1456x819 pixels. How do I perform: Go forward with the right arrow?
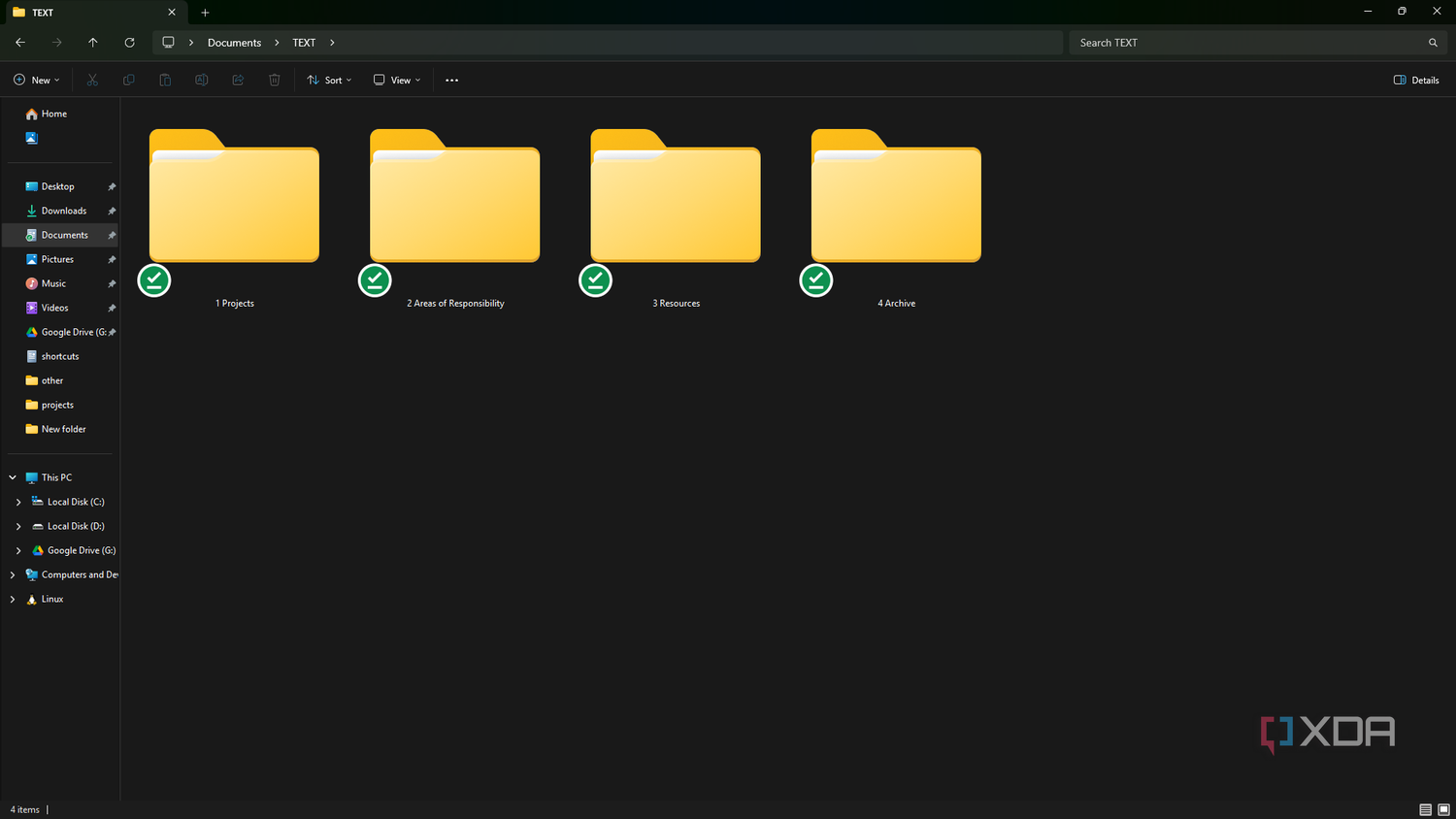(x=56, y=43)
